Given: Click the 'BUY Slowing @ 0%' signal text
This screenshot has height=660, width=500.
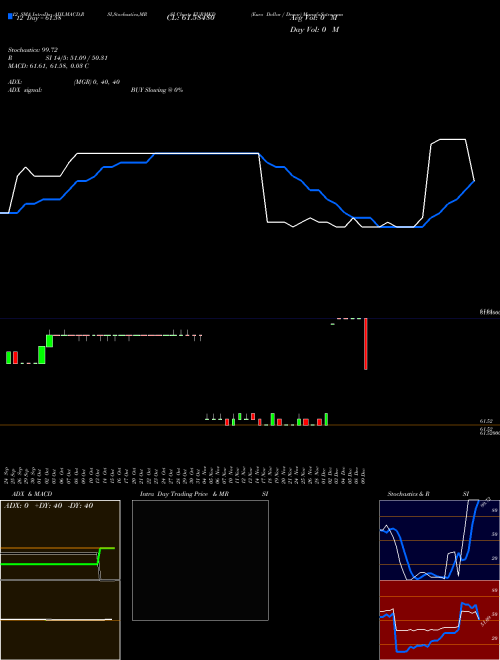Looking at the screenshot, I should tap(157, 90).
